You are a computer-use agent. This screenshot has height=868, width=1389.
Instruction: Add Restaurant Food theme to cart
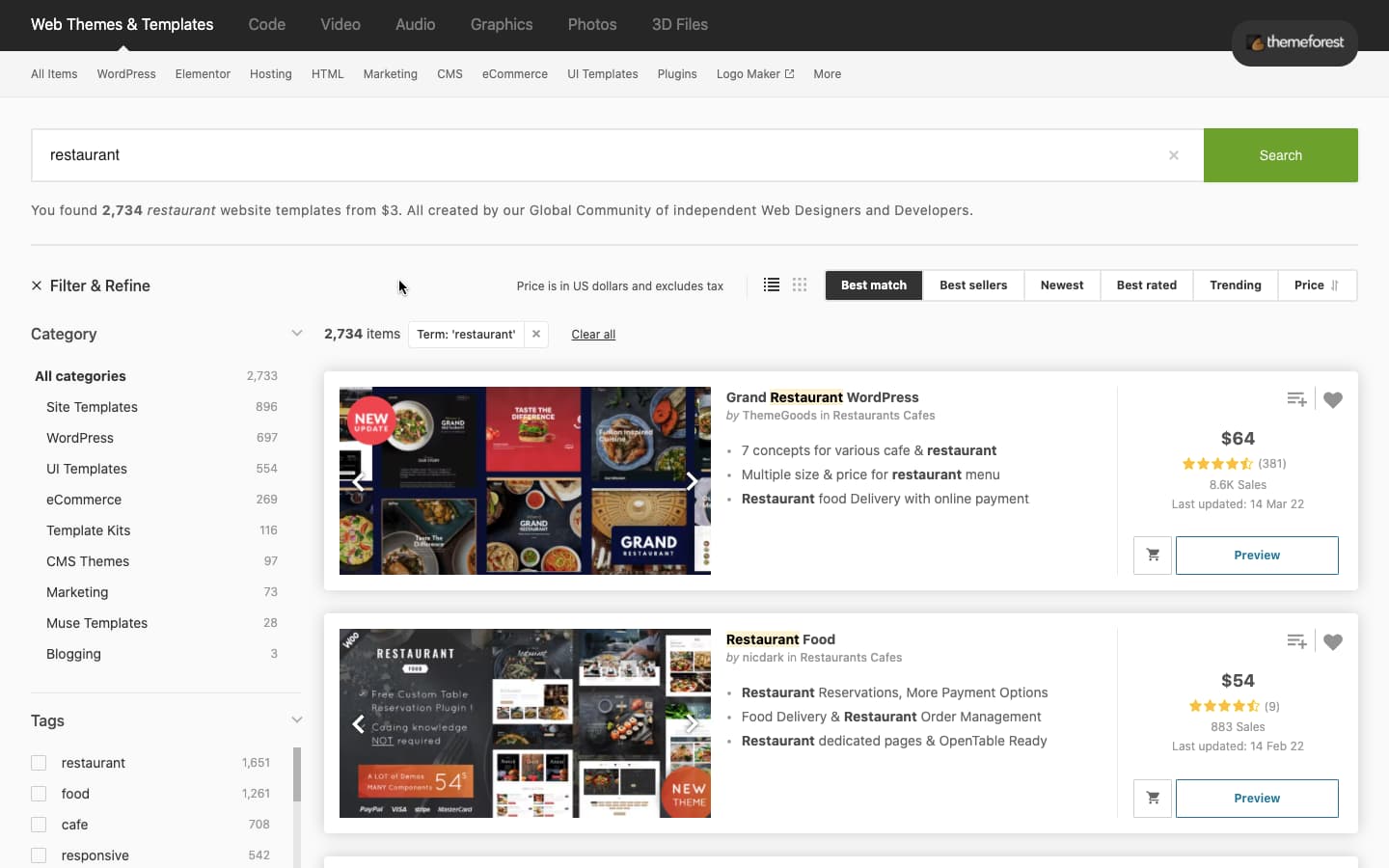(1152, 798)
